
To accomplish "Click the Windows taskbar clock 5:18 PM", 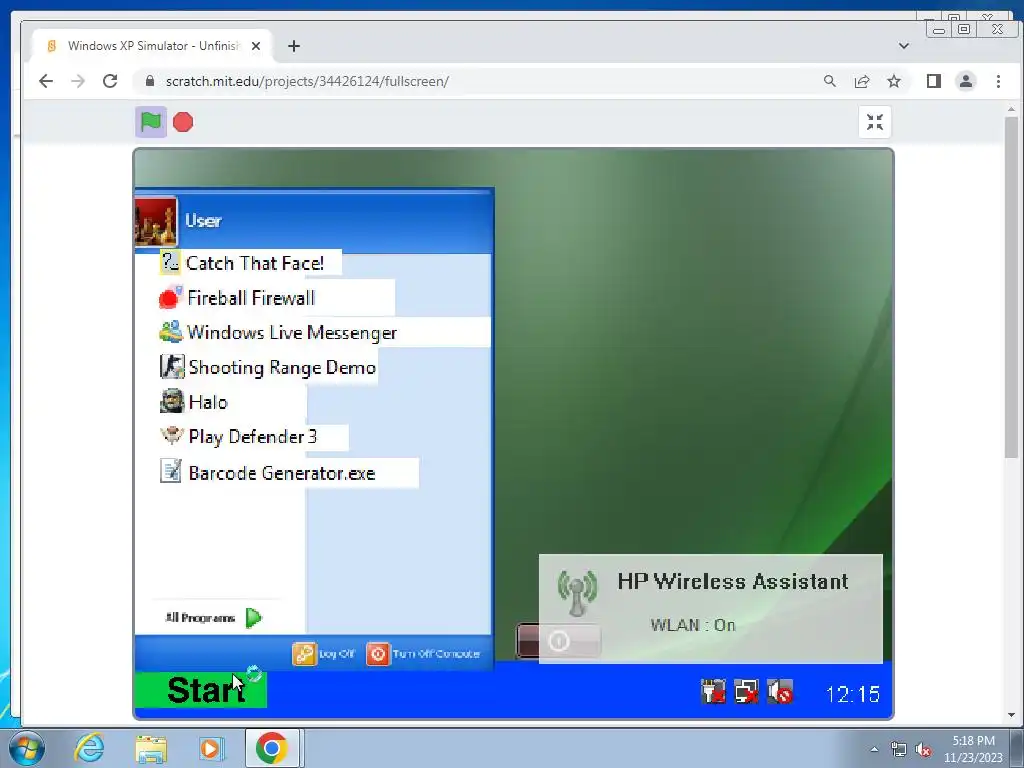I will [973, 741].
